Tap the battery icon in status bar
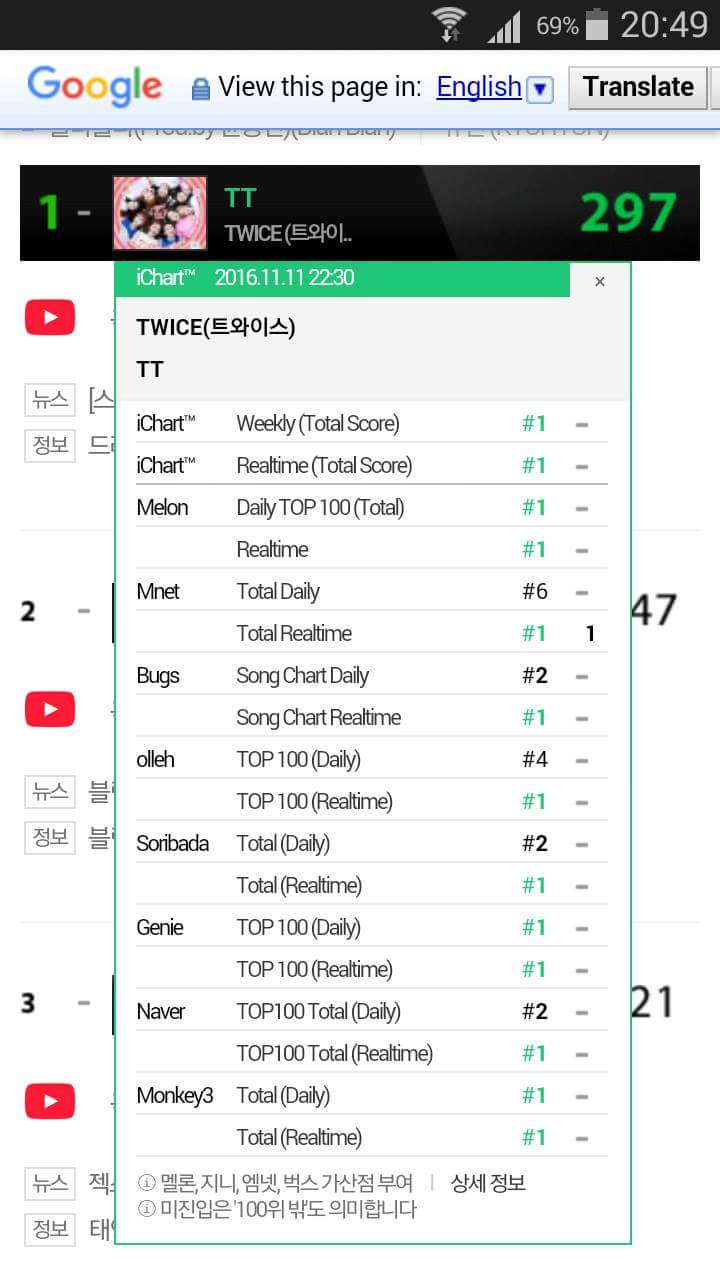 597,24
